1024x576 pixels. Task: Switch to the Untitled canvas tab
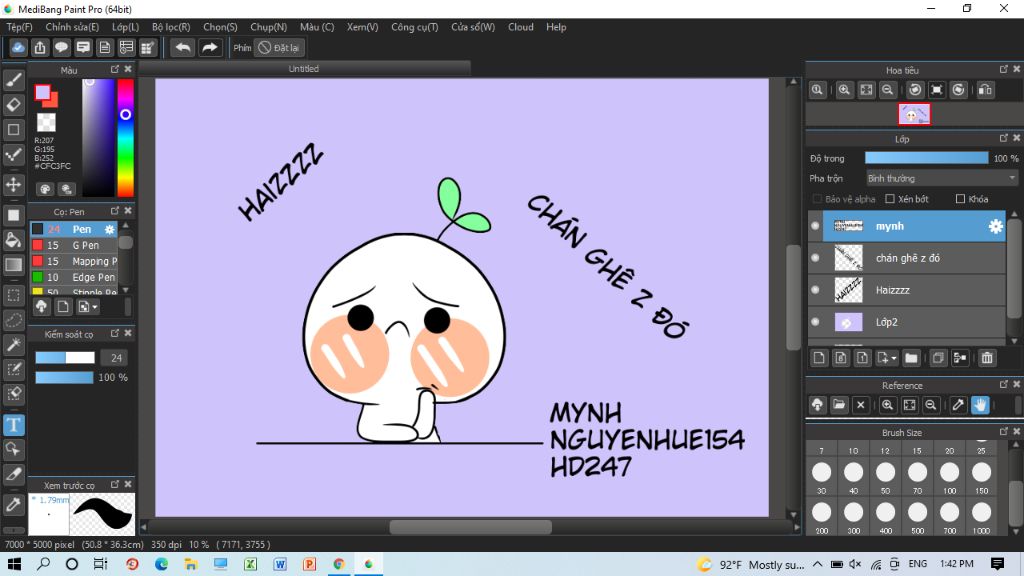click(x=304, y=69)
